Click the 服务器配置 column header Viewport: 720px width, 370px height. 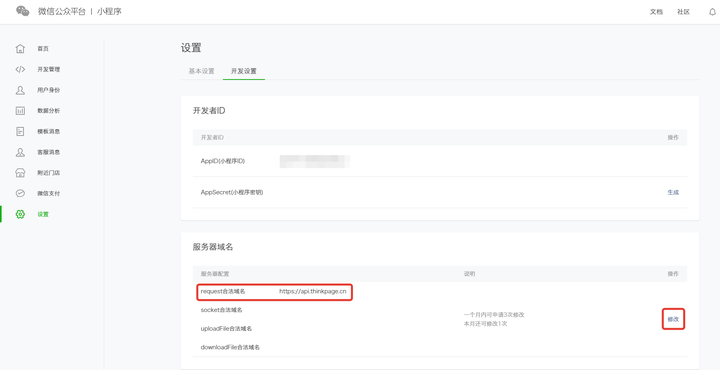coord(215,274)
